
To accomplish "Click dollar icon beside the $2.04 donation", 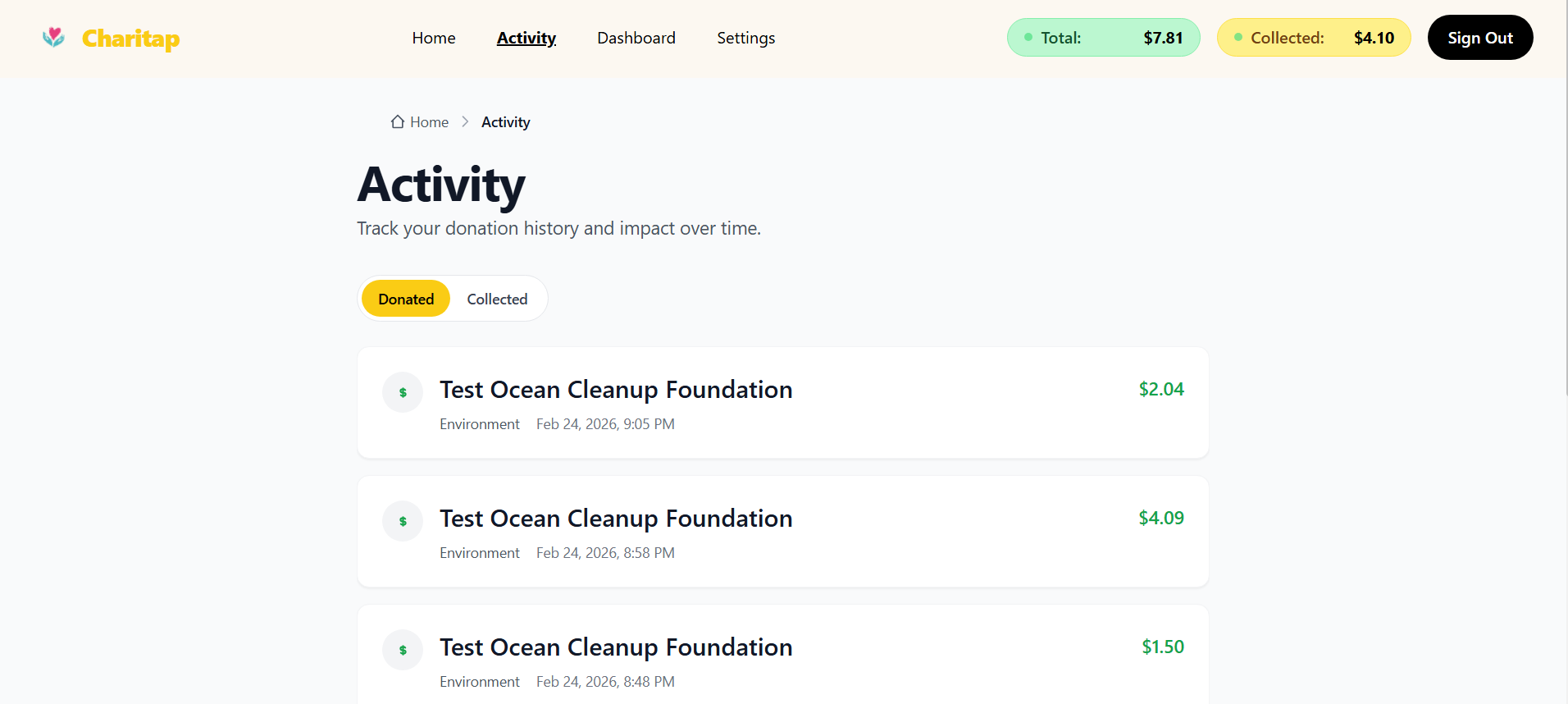I will [403, 392].
